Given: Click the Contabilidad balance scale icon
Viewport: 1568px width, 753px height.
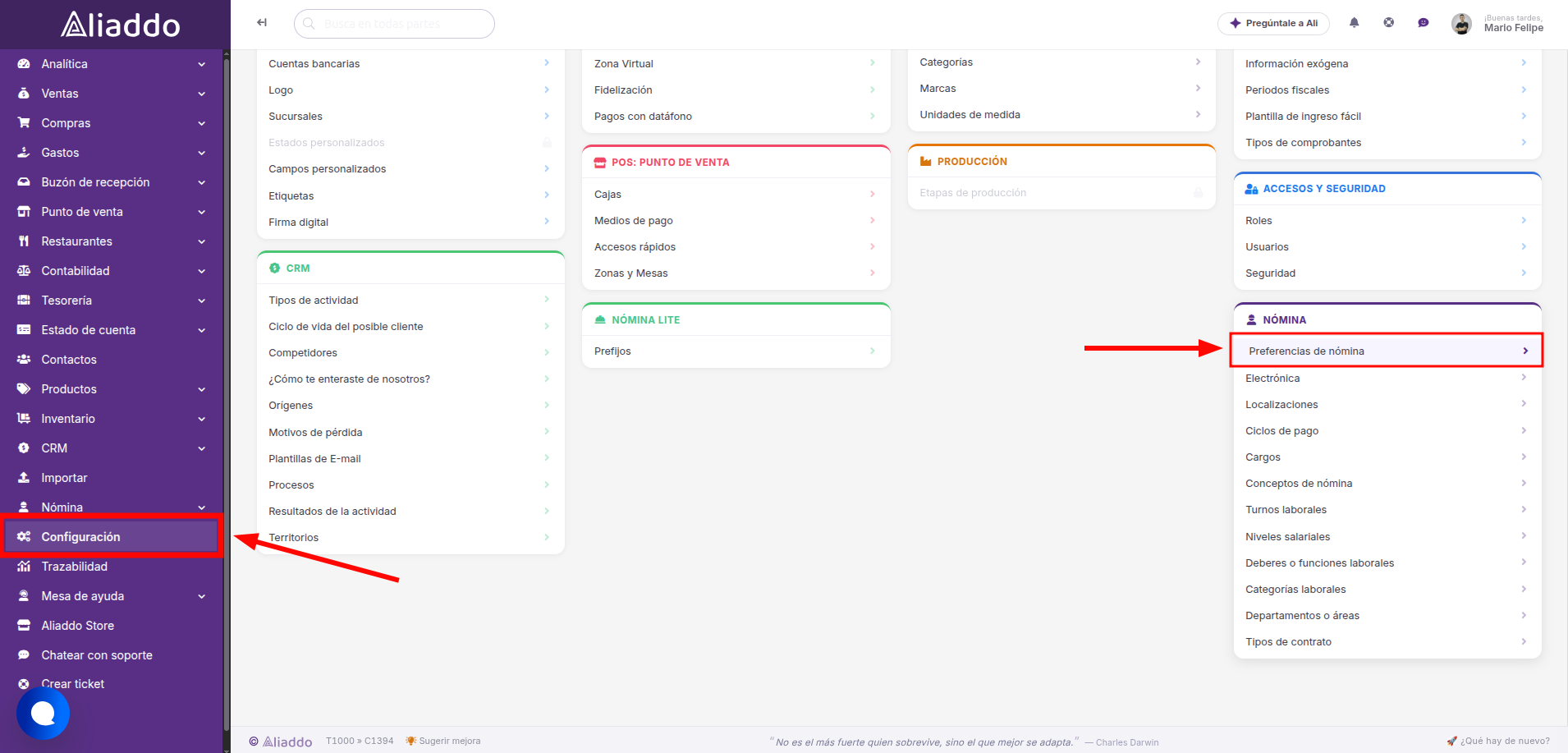Looking at the screenshot, I should click(x=24, y=271).
